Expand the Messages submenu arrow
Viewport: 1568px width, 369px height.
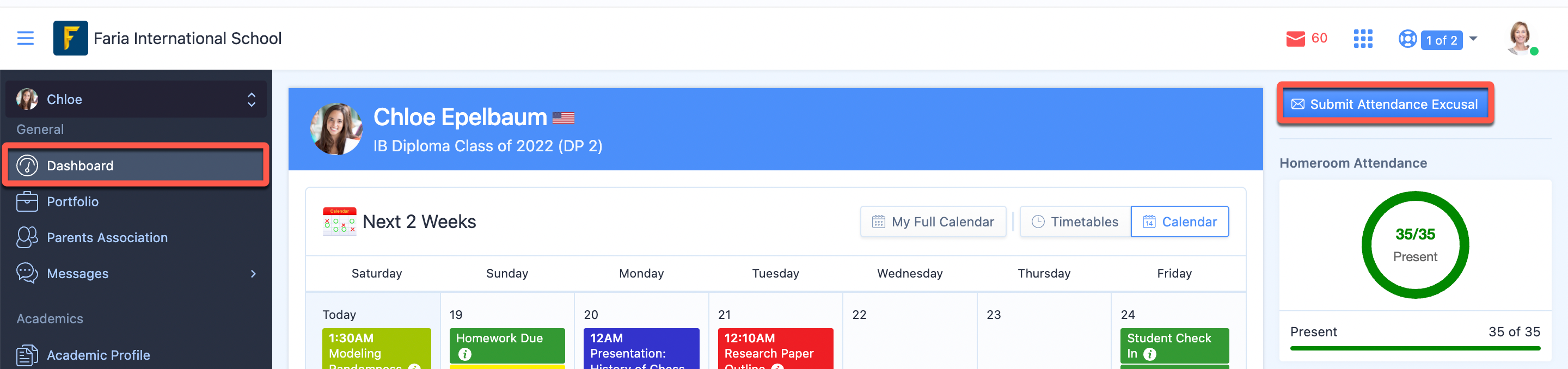(x=253, y=274)
